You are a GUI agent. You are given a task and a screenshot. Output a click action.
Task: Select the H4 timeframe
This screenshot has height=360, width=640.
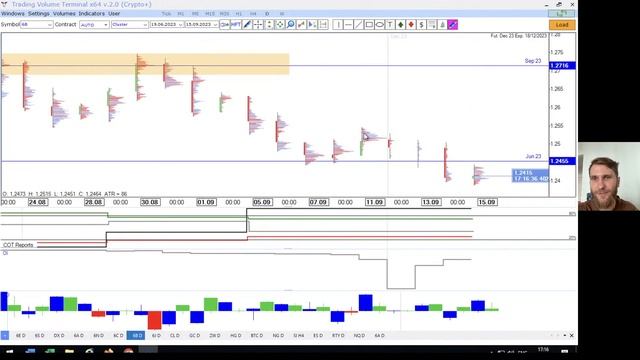pyautogui.click(x=253, y=14)
